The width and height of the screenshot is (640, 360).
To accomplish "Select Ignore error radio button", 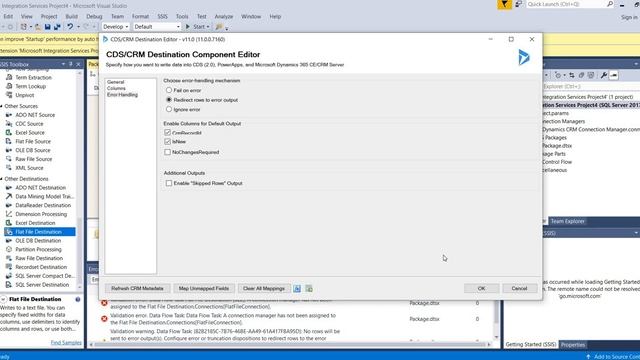I will (x=169, y=109).
